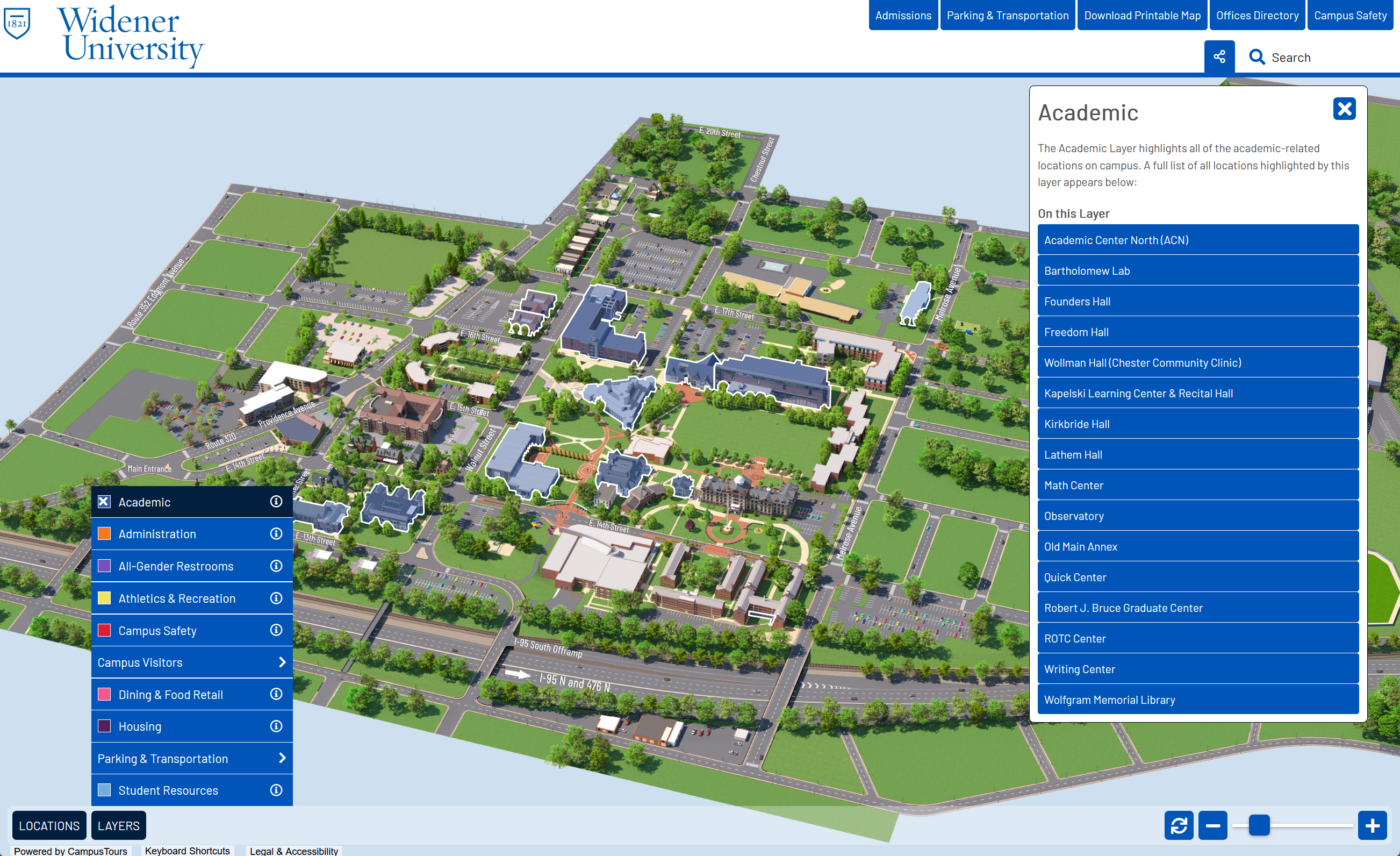This screenshot has width=1400, height=856.
Task: Open Keyboard Shortcuts link
Action: click(187, 850)
